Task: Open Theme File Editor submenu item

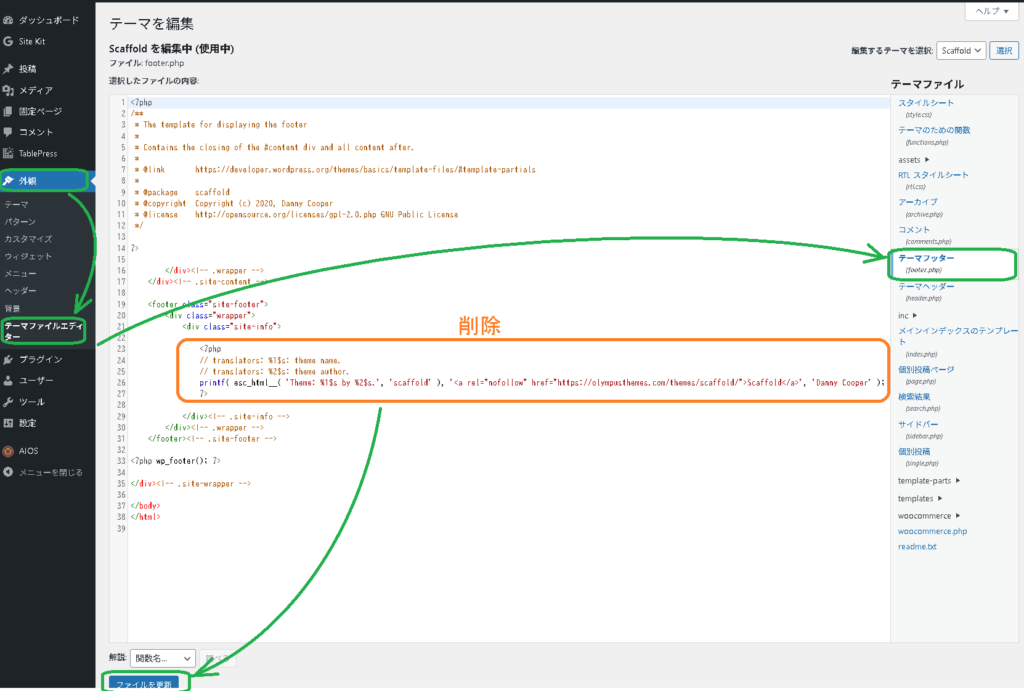Action: click(46, 331)
